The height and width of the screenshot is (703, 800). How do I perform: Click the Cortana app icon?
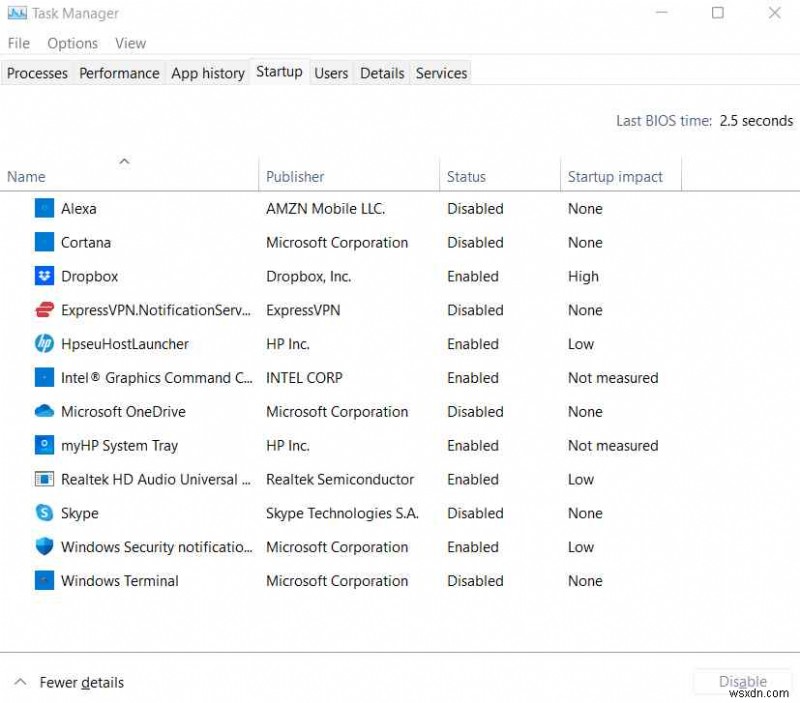[x=44, y=242]
